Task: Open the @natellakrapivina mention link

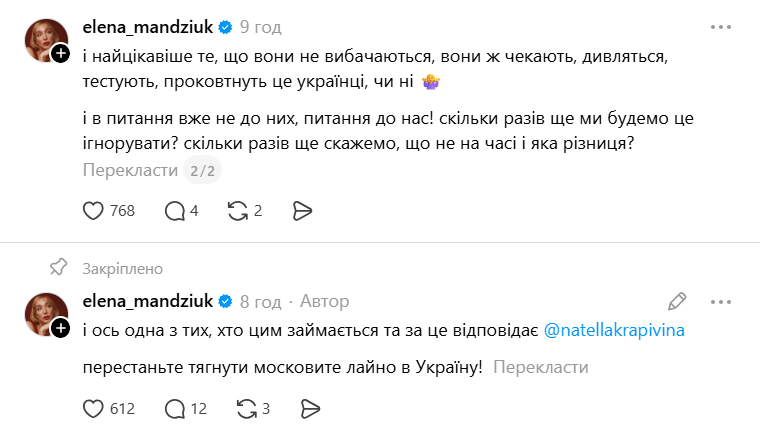Action: pos(615,329)
